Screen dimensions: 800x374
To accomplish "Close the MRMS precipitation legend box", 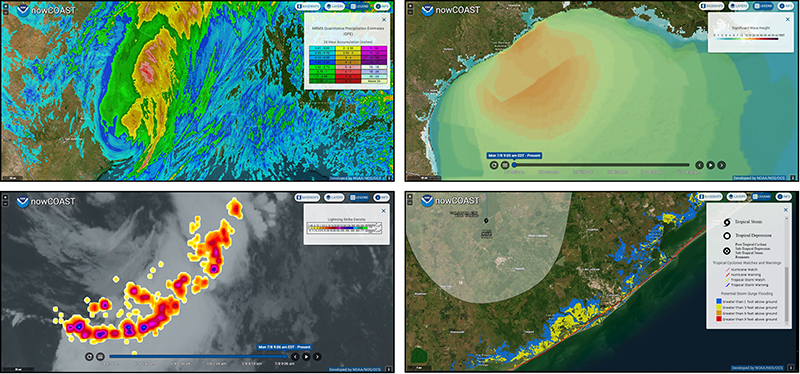I will 384,19.
